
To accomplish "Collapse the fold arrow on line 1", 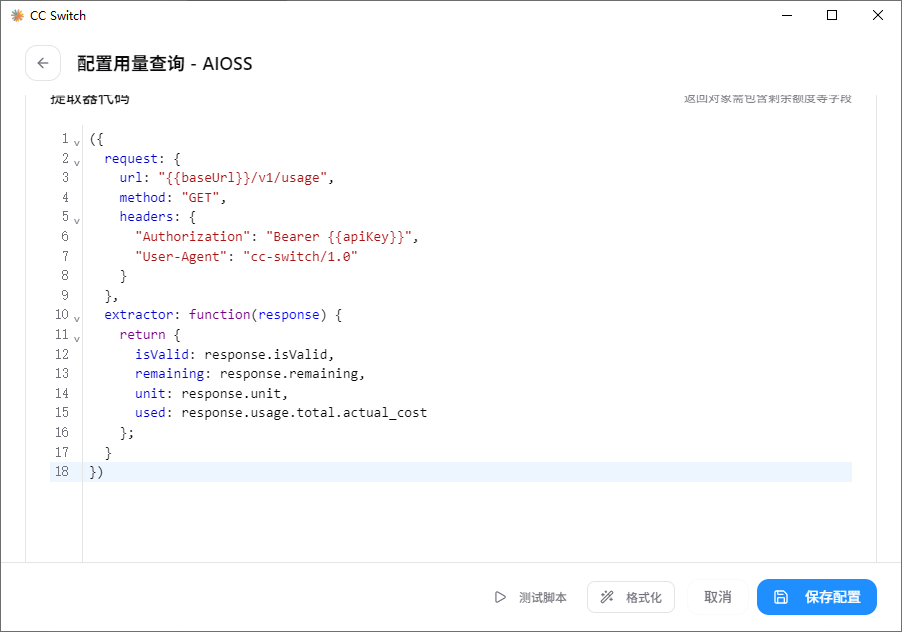I will point(77,142).
